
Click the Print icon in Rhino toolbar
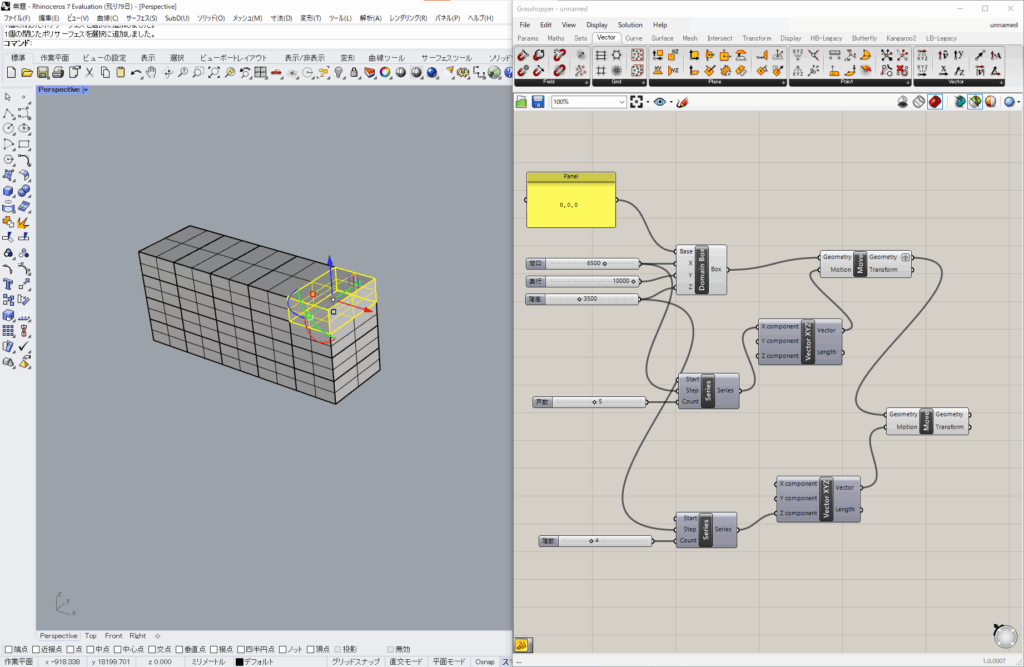pos(58,73)
